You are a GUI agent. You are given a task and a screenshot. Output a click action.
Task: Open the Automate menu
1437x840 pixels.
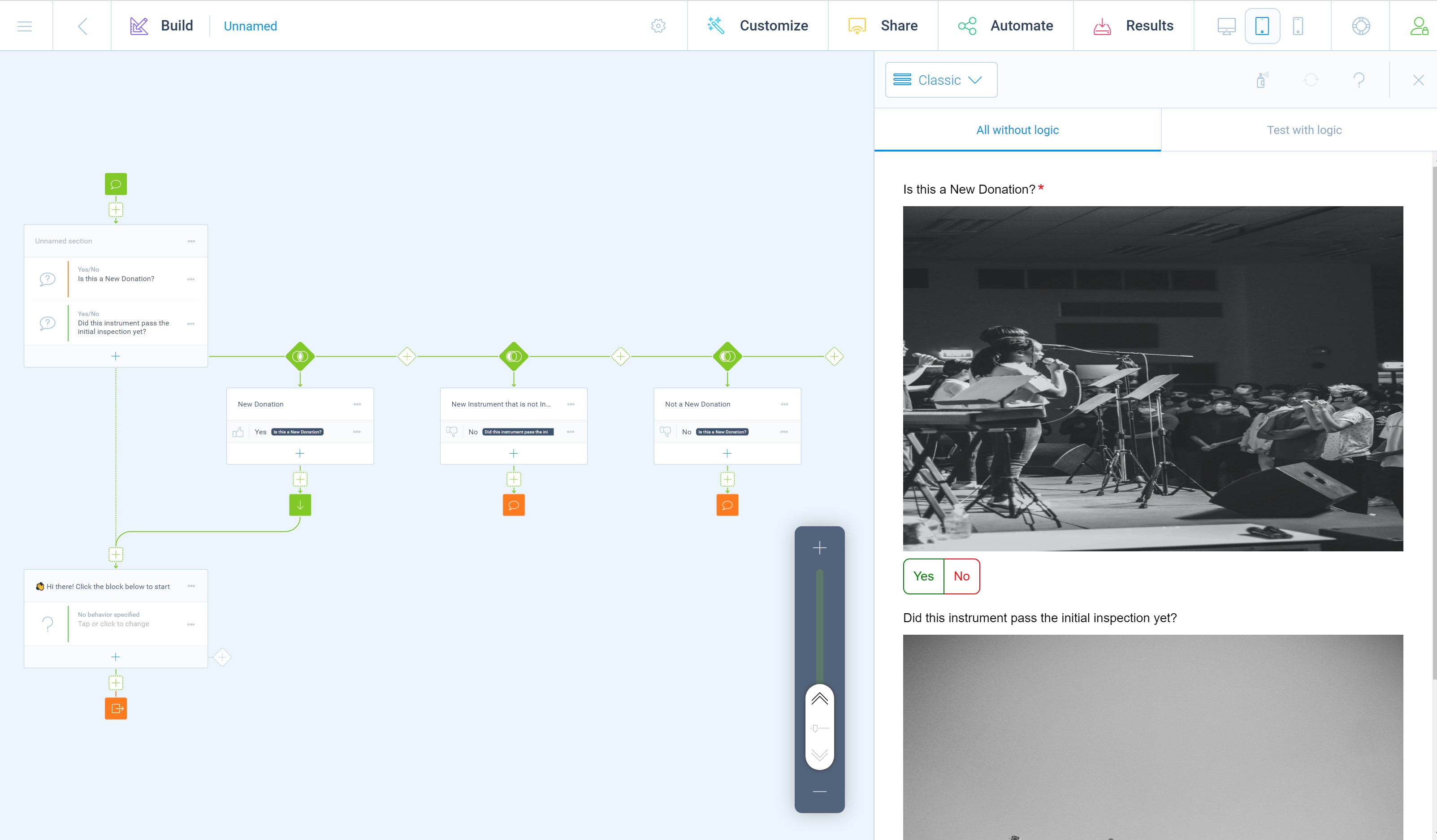click(x=1006, y=26)
